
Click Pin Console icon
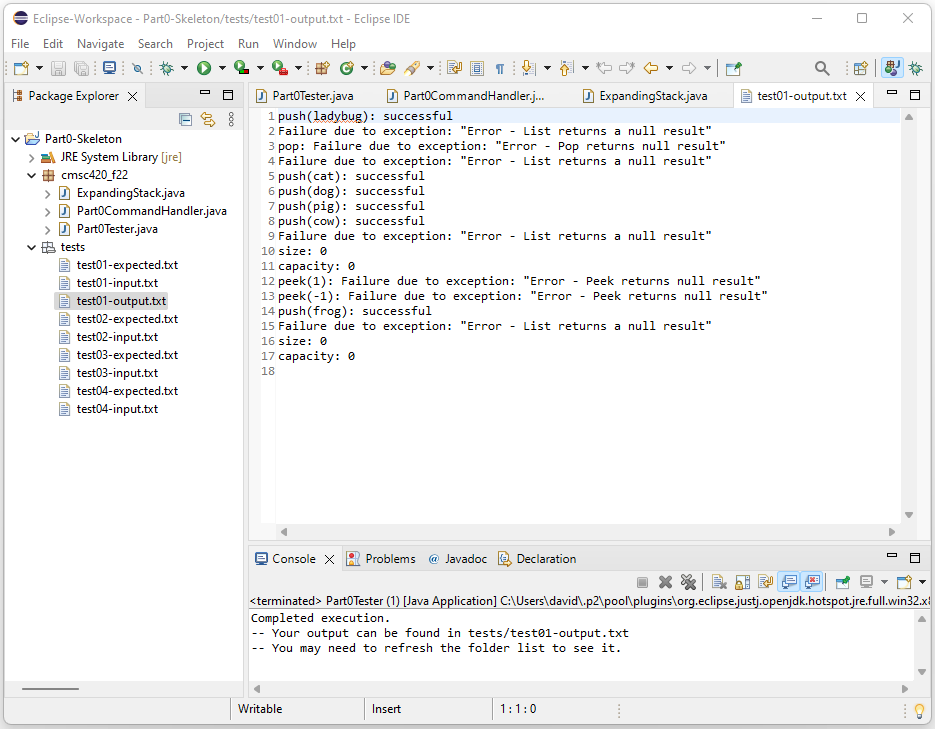coord(843,582)
